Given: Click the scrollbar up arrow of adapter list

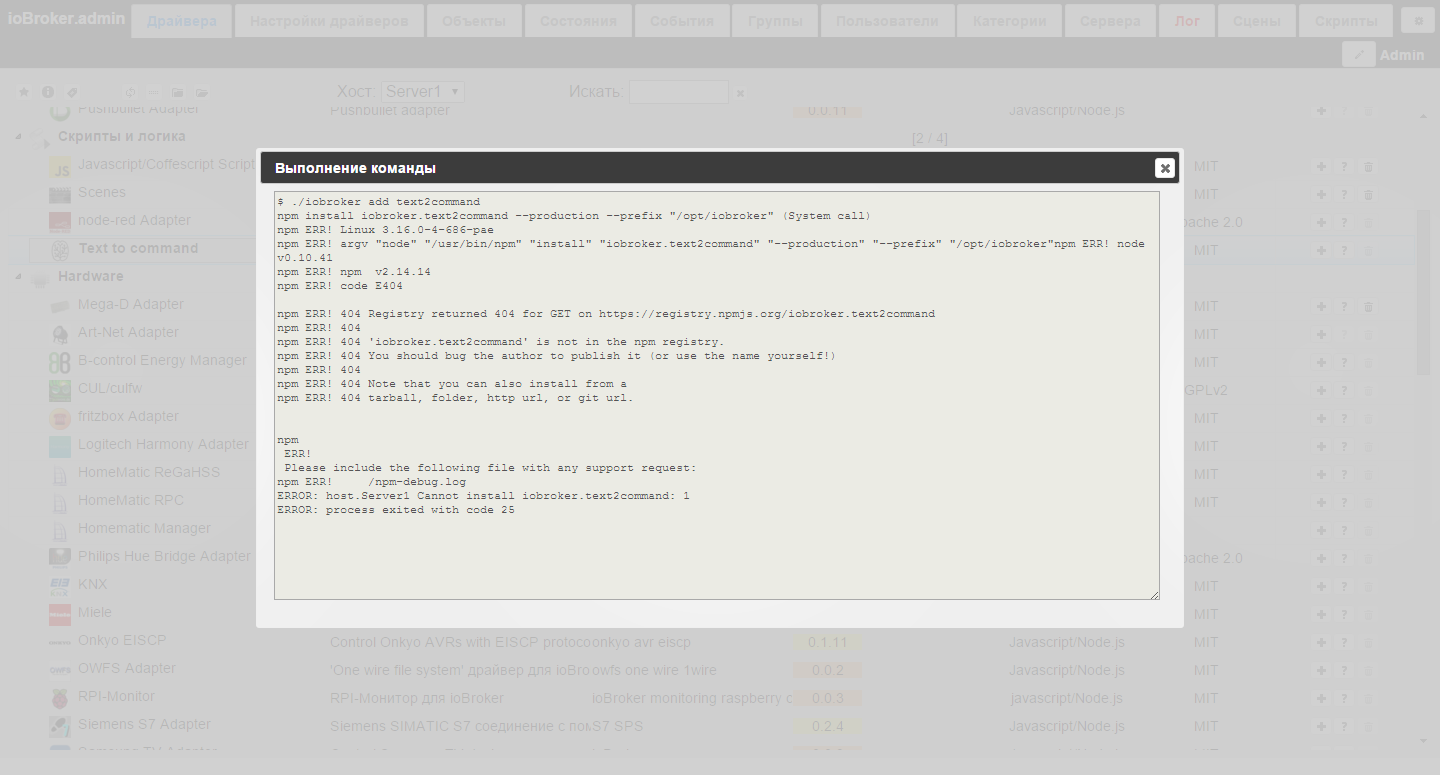Looking at the screenshot, I should 1423,117.
